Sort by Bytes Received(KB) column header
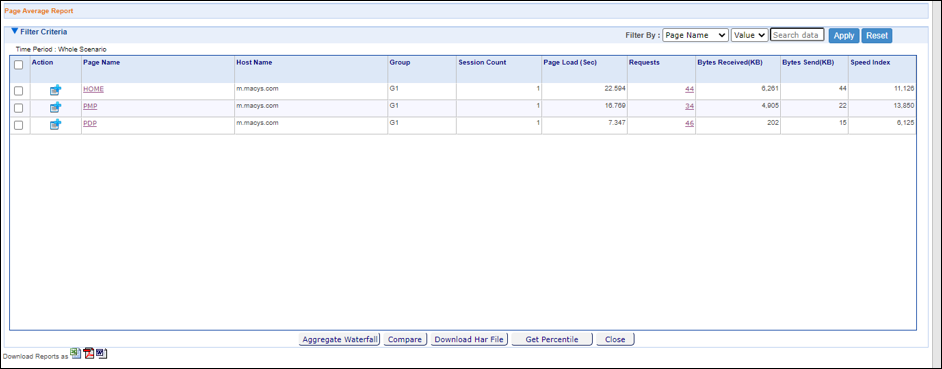The height and width of the screenshot is (369, 942). (729, 62)
